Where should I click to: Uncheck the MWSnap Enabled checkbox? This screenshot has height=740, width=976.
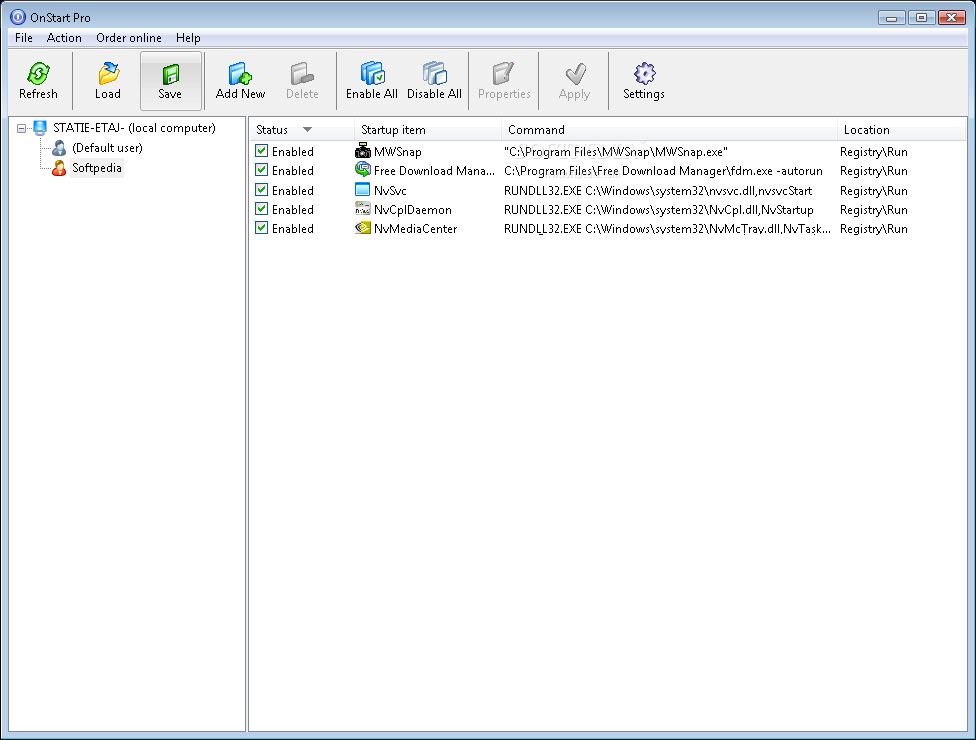pyautogui.click(x=261, y=151)
